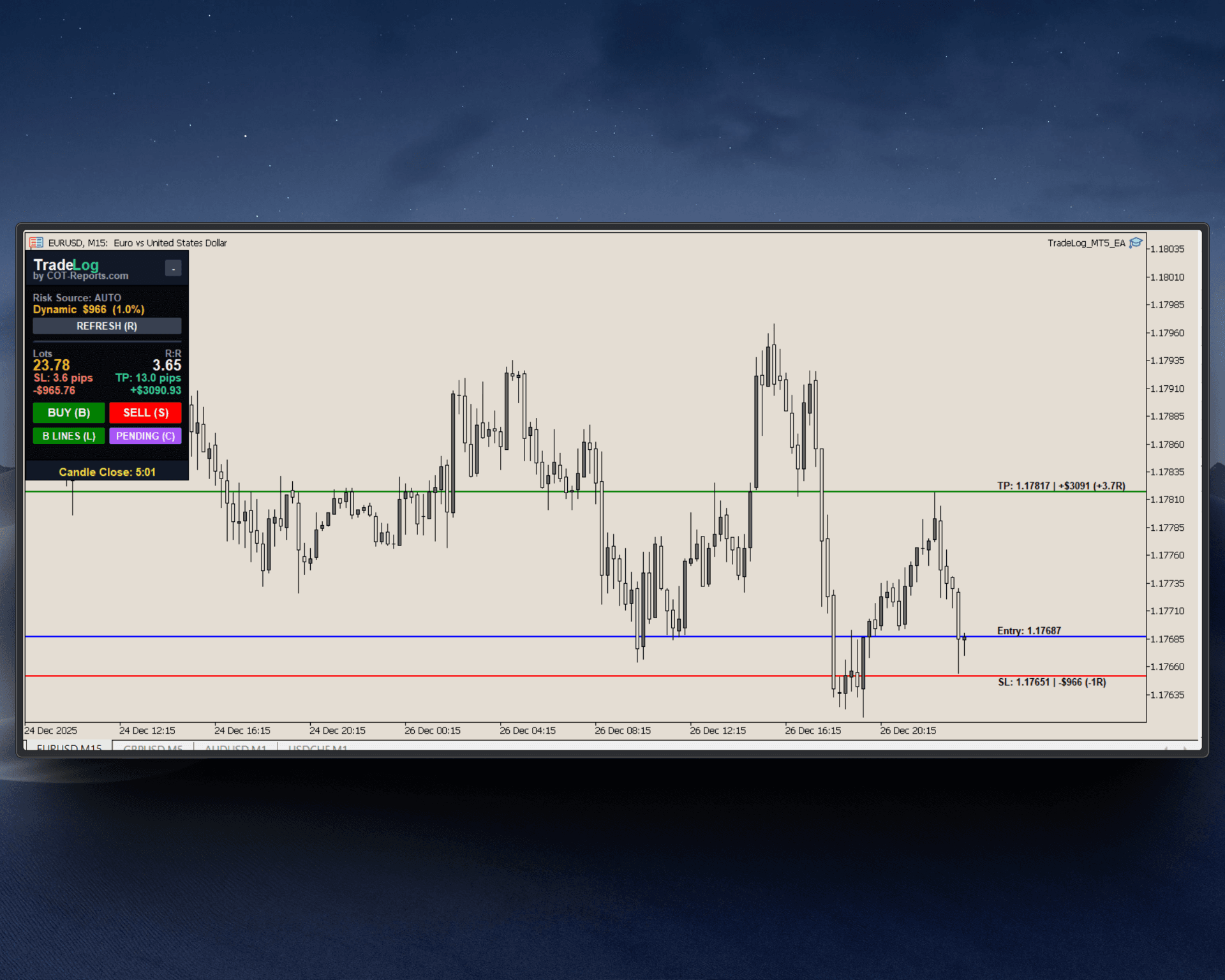Click the TradeLog_MT5_EA graduation cap icon
1225x980 pixels.
(1136, 242)
